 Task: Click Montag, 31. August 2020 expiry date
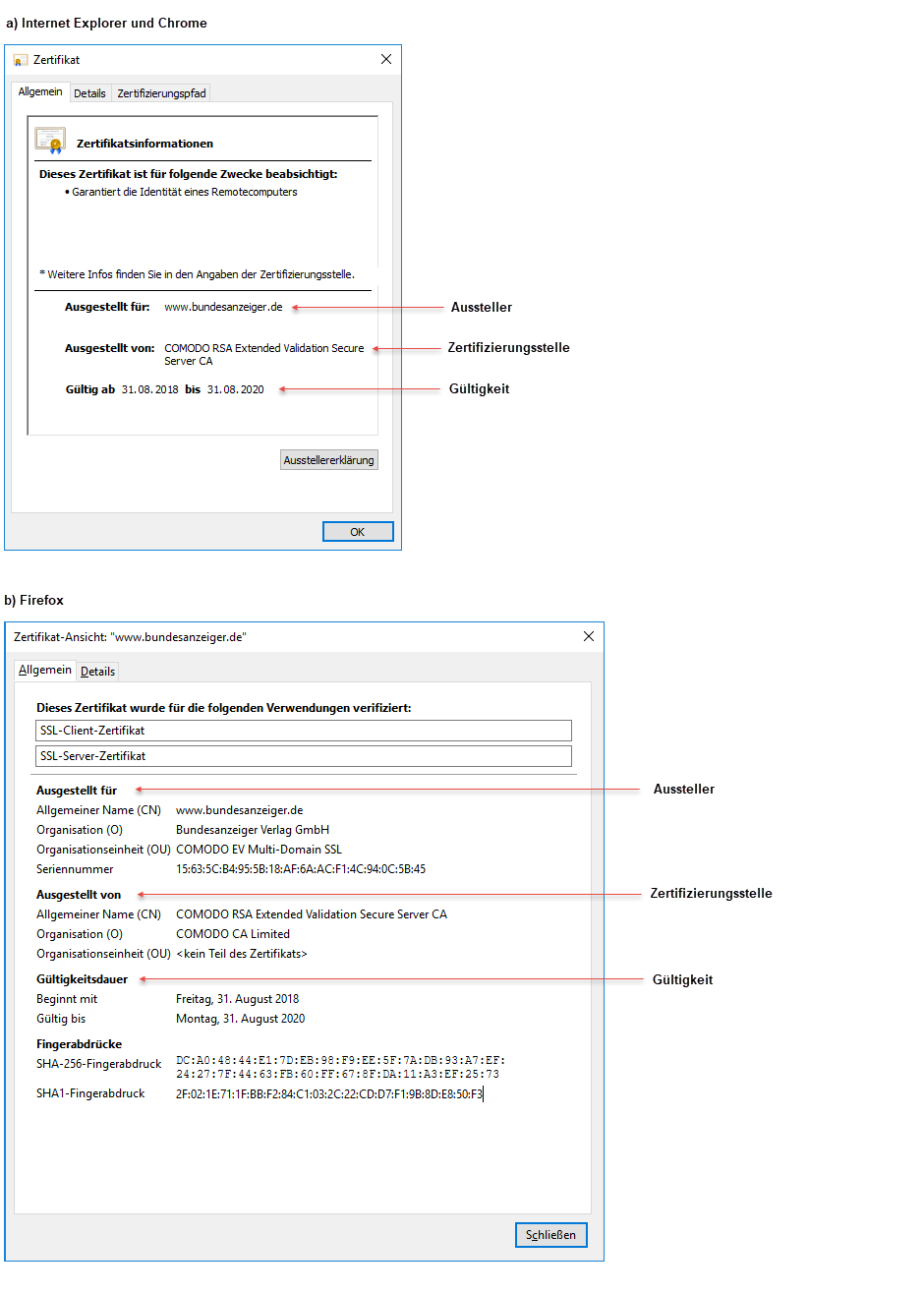pyautogui.click(x=240, y=1019)
